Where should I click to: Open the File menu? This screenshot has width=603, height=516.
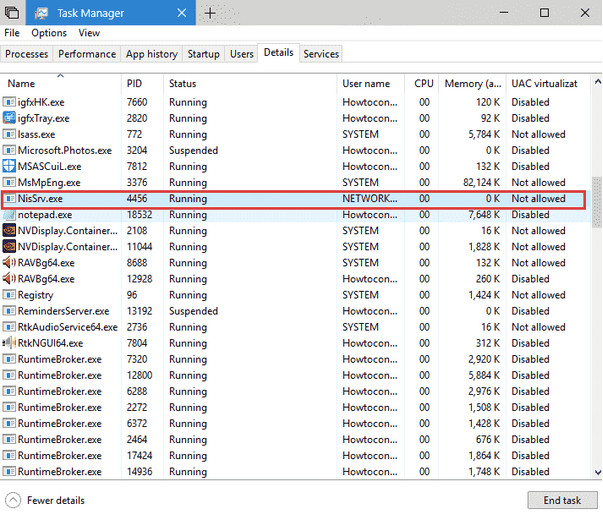12,33
